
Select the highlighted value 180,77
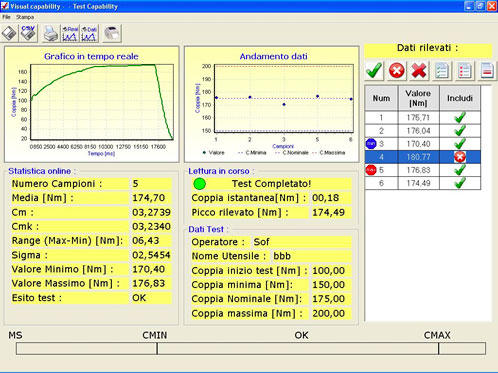point(418,157)
